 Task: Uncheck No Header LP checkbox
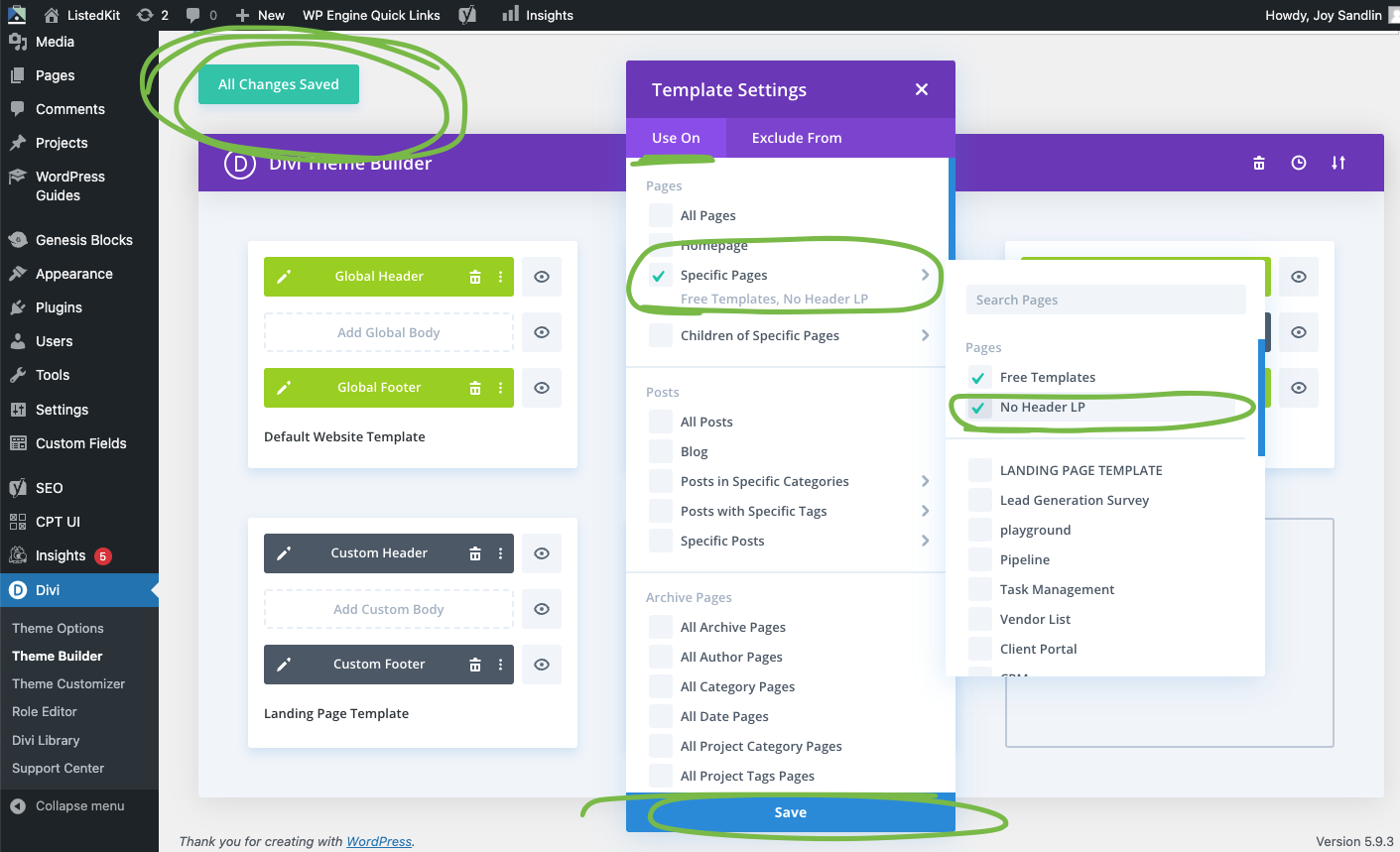pyautogui.click(x=979, y=408)
